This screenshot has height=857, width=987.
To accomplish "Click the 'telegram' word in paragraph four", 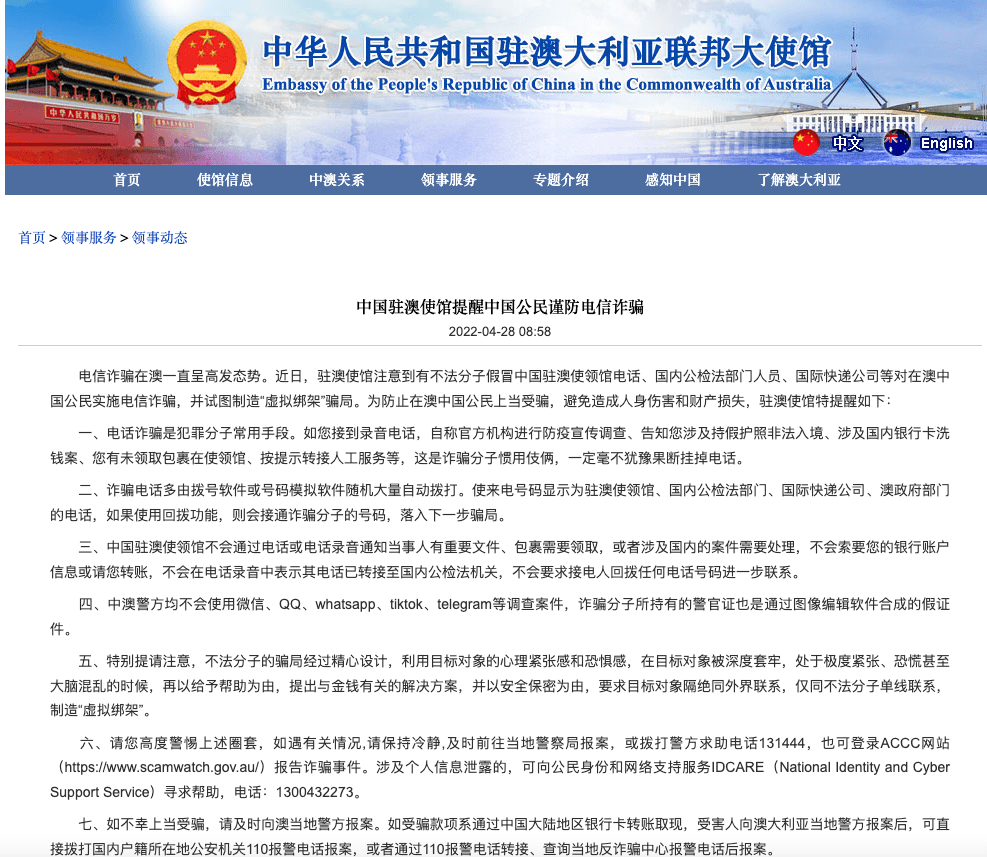I will point(464,604).
